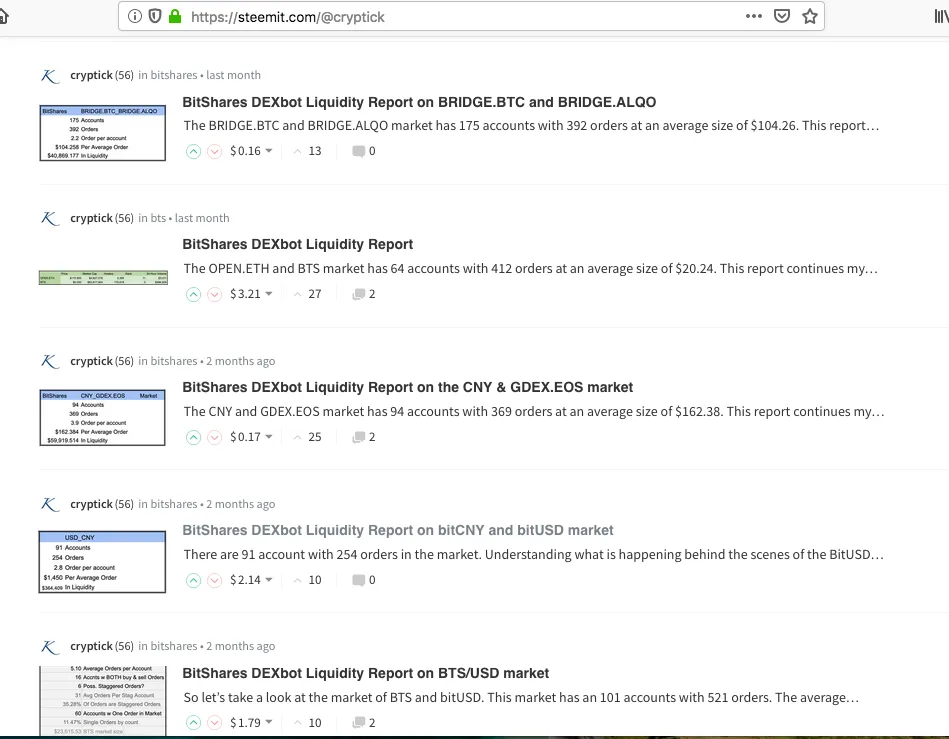Show the 13 voters list

pyautogui.click(x=307, y=151)
